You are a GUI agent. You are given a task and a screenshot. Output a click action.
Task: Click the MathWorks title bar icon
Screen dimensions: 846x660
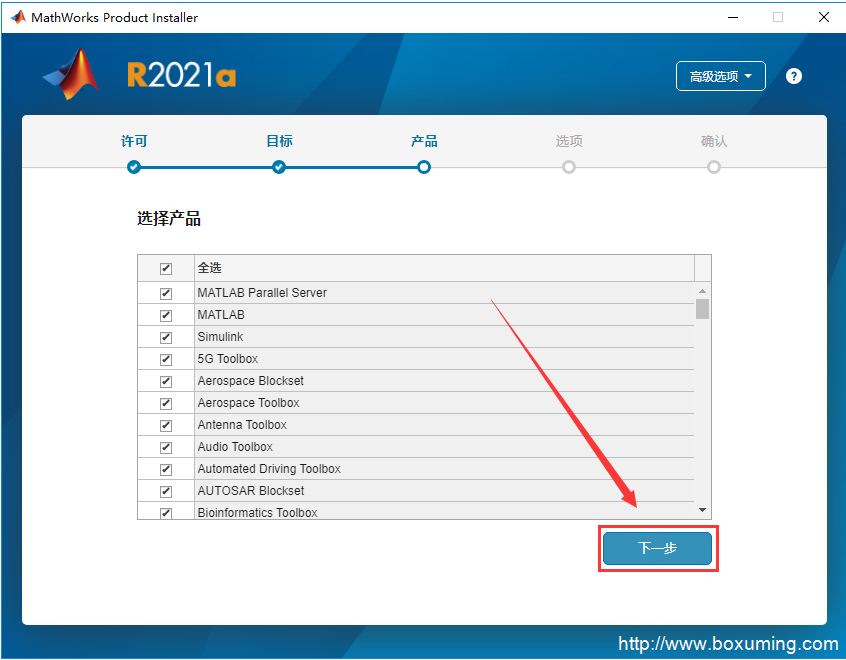[x=17, y=17]
